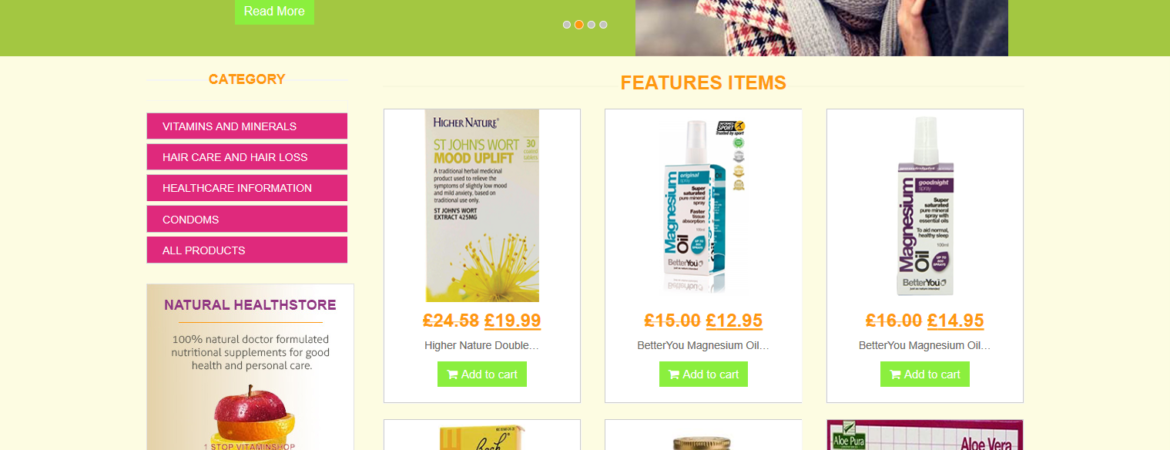Open Healthcare Information category
The image size is (1170, 450).
pos(247,188)
